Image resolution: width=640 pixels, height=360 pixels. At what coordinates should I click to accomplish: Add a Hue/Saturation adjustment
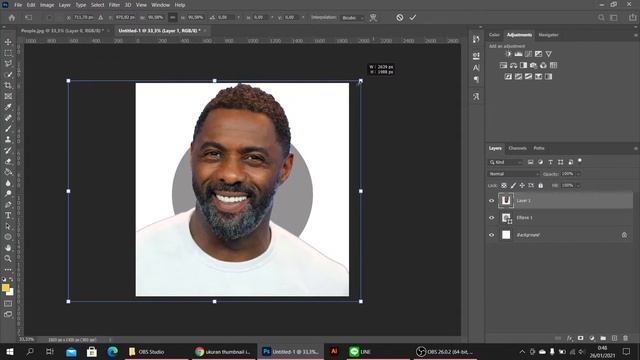point(503,65)
